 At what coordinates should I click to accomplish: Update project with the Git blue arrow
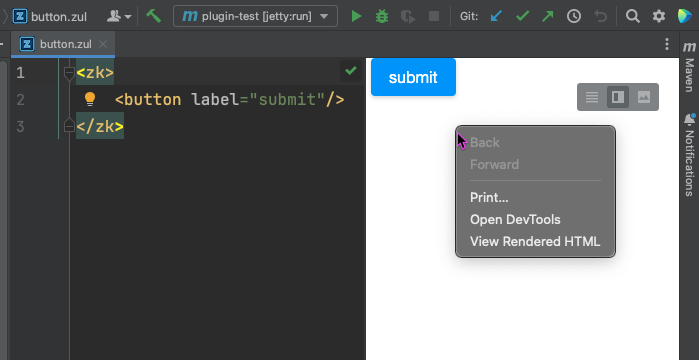(496, 16)
